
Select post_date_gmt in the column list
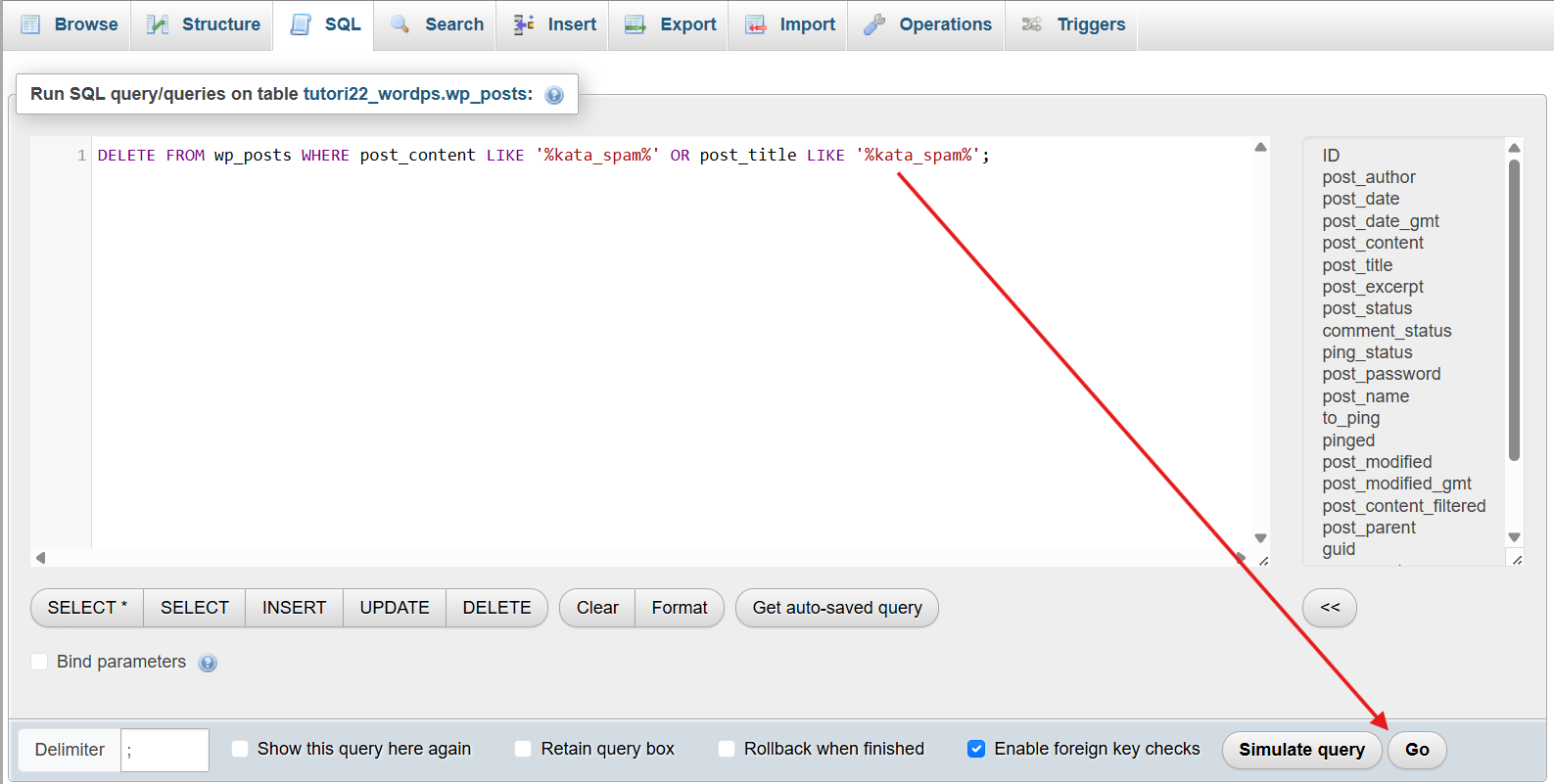[1381, 221]
